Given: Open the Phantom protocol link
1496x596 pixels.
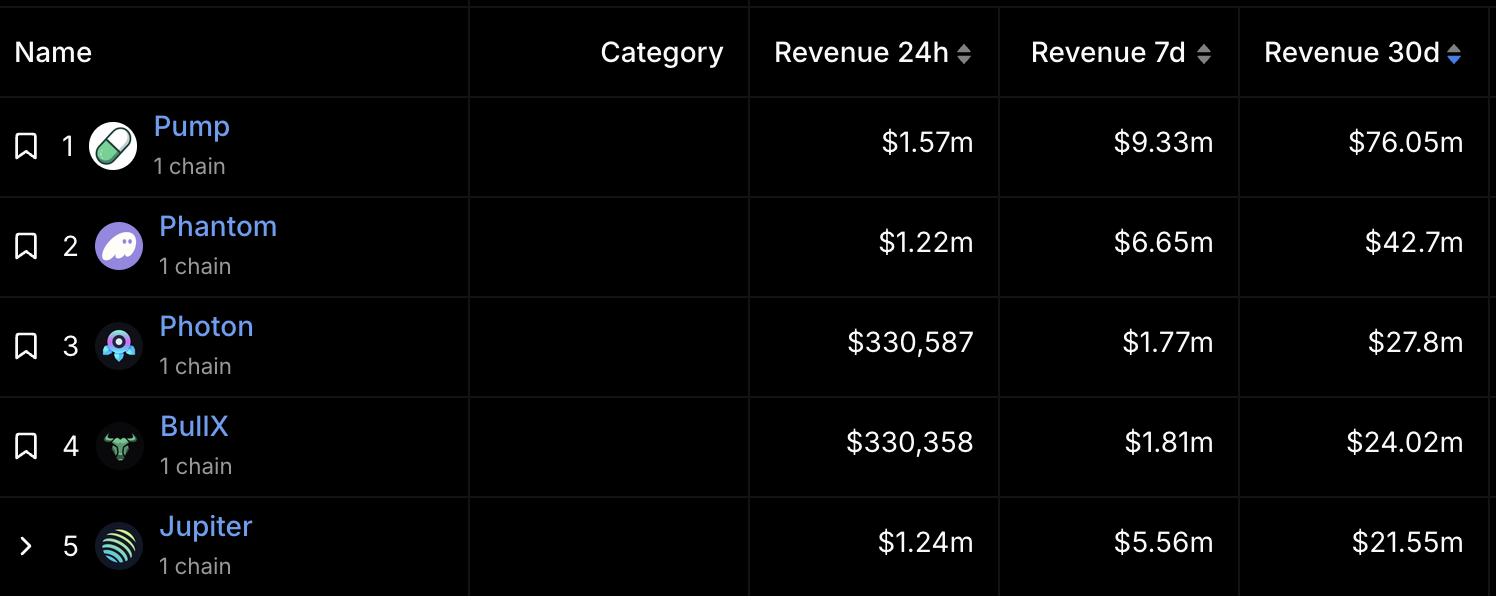Looking at the screenshot, I should click(x=218, y=226).
